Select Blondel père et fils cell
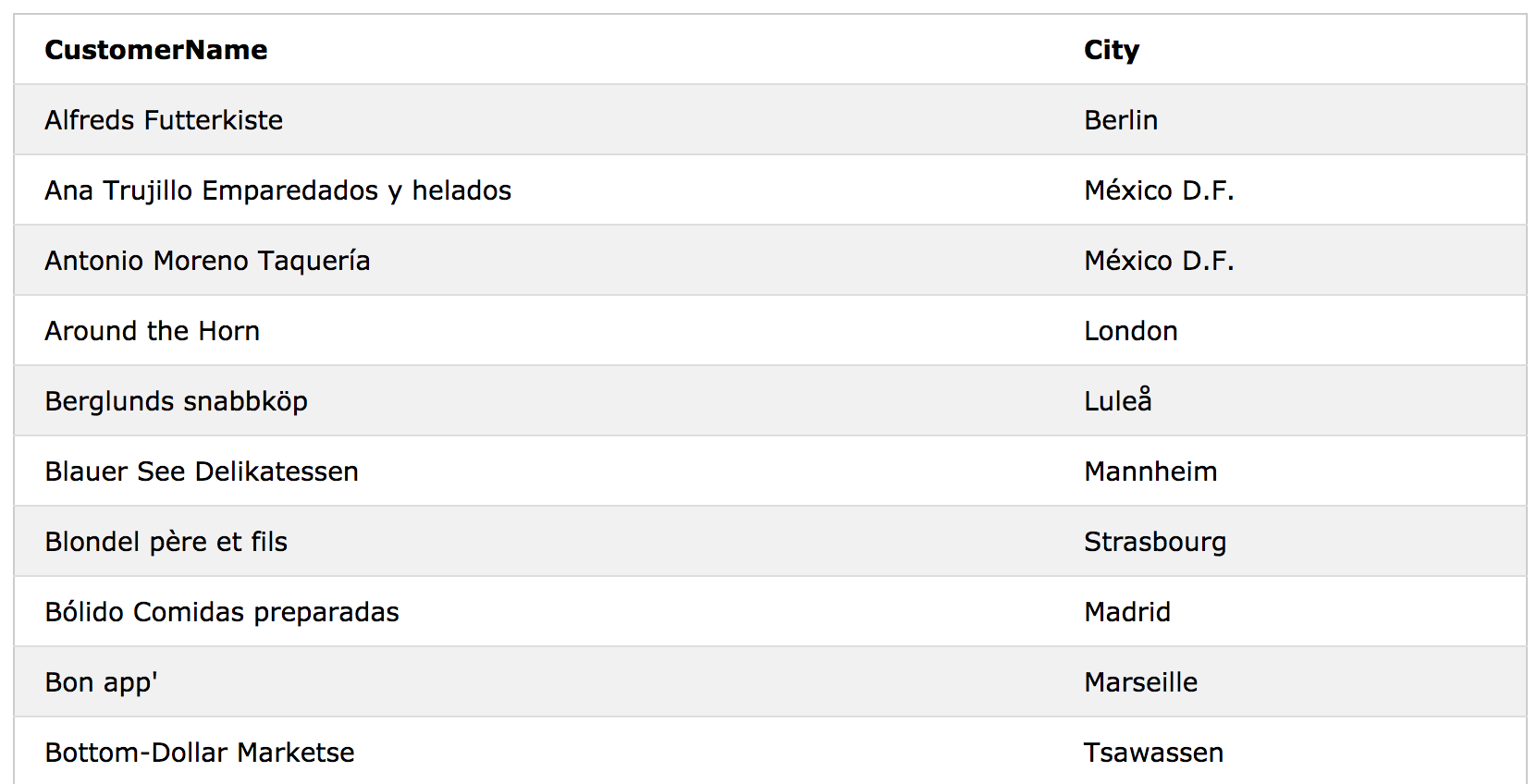 click(166, 542)
